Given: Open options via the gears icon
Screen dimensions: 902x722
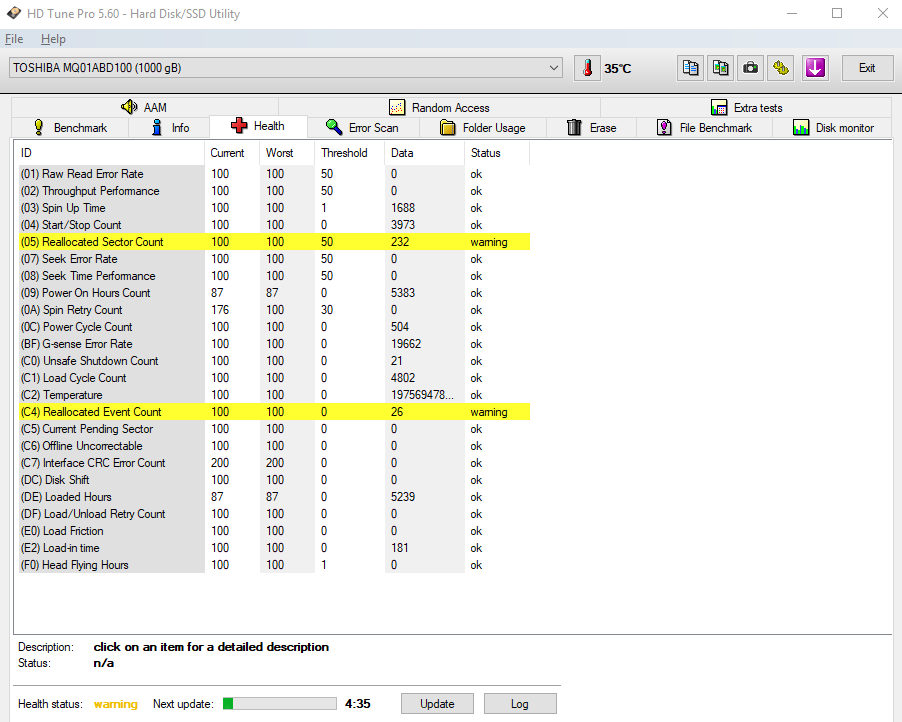Looking at the screenshot, I should coord(781,68).
